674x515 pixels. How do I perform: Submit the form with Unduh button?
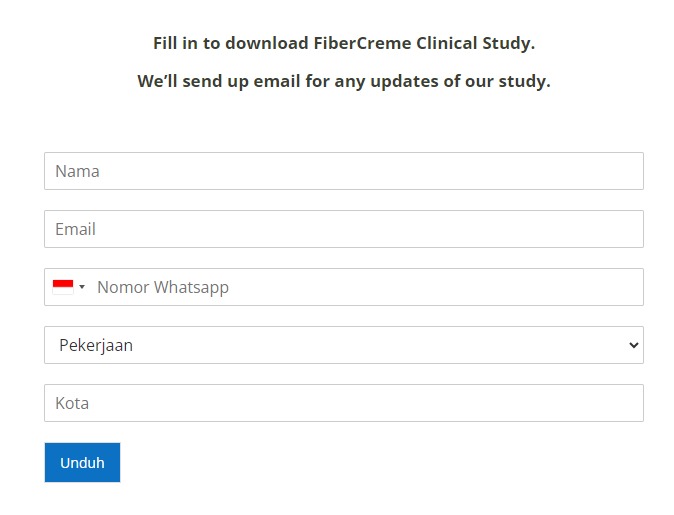82,463
